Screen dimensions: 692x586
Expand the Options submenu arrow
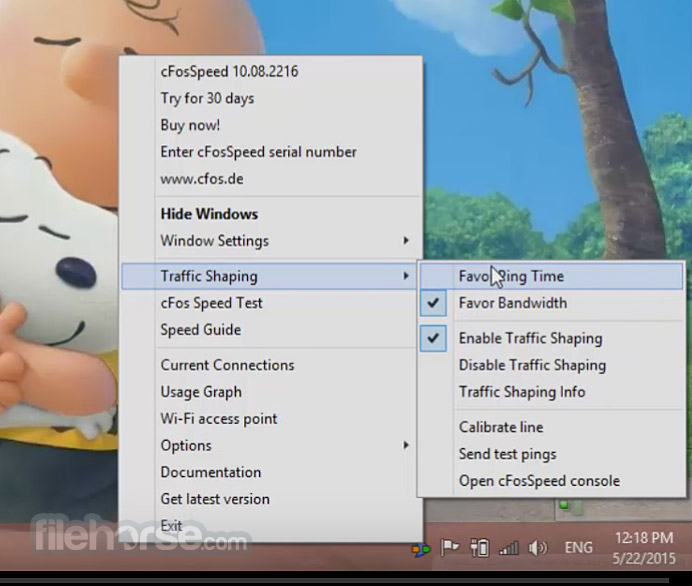pyautogui.click(x=406, y=445)
